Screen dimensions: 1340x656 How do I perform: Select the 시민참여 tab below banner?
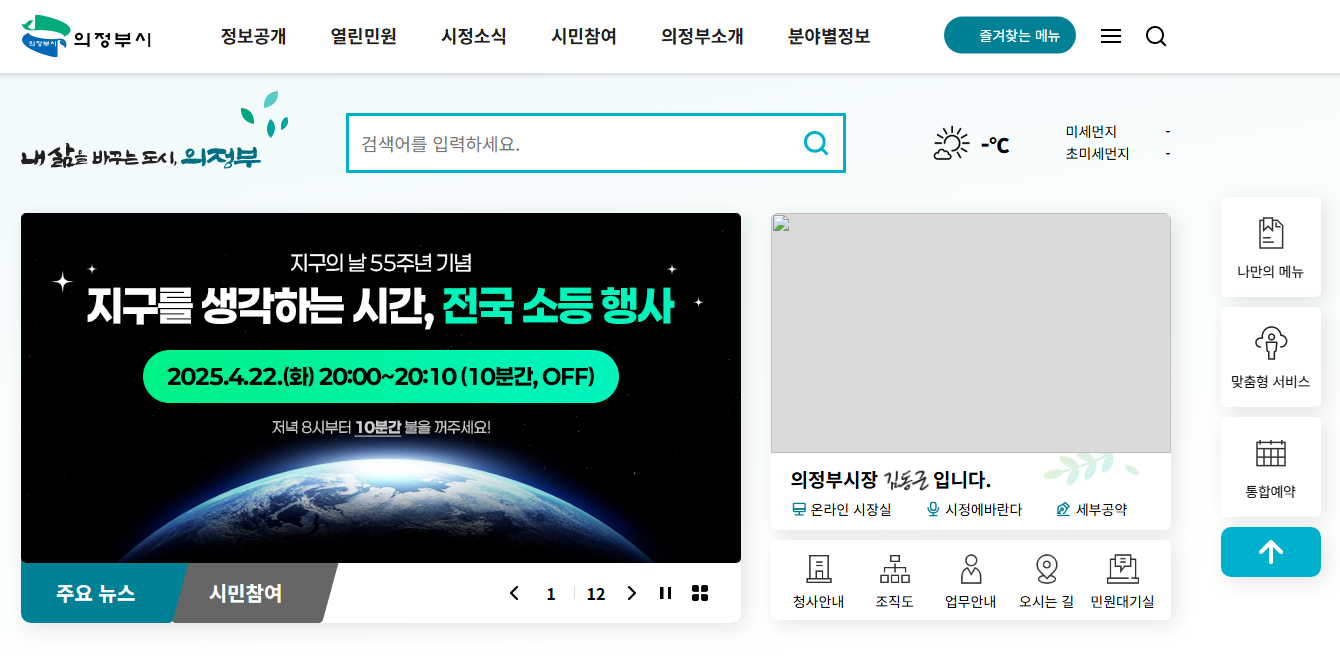point(246,593)
